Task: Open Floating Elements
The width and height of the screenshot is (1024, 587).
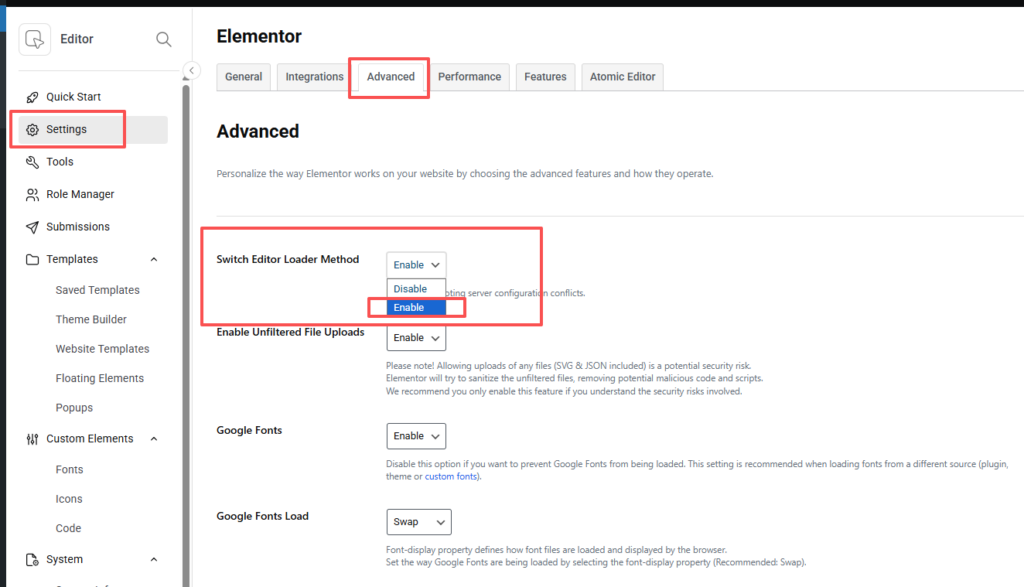Action: point(99,378)
